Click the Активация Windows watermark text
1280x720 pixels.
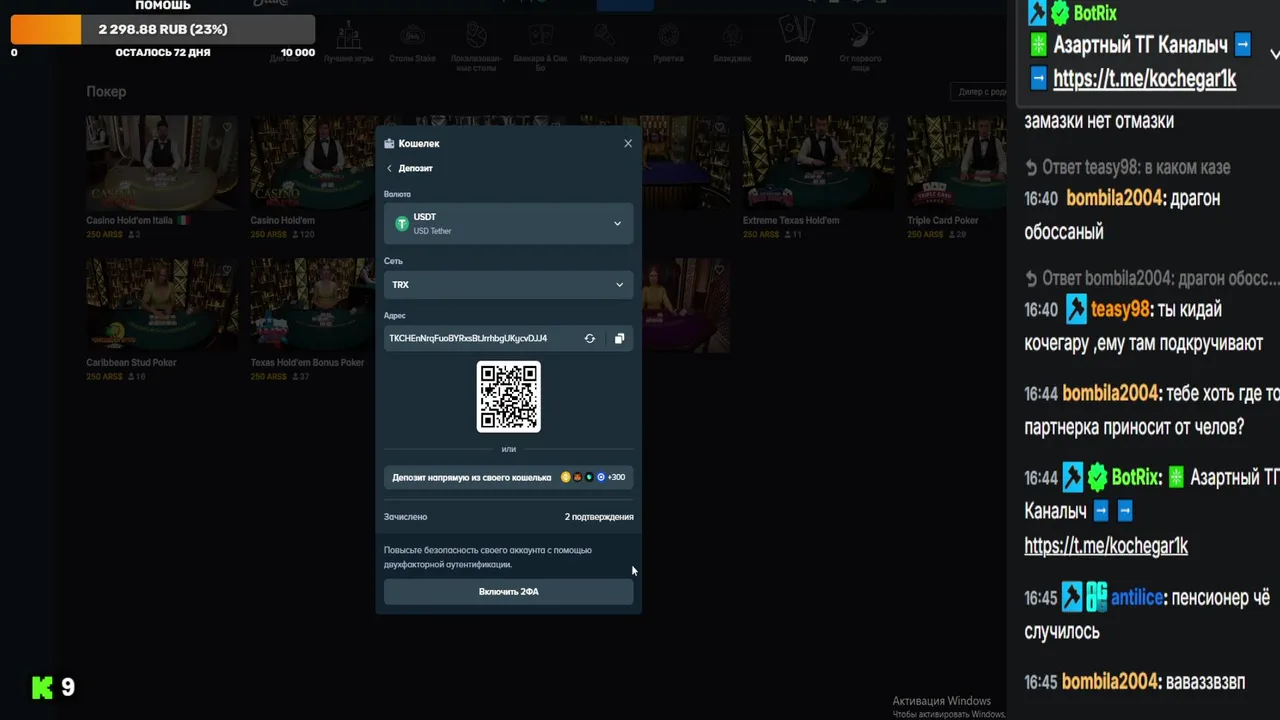[x=942, y=701]
